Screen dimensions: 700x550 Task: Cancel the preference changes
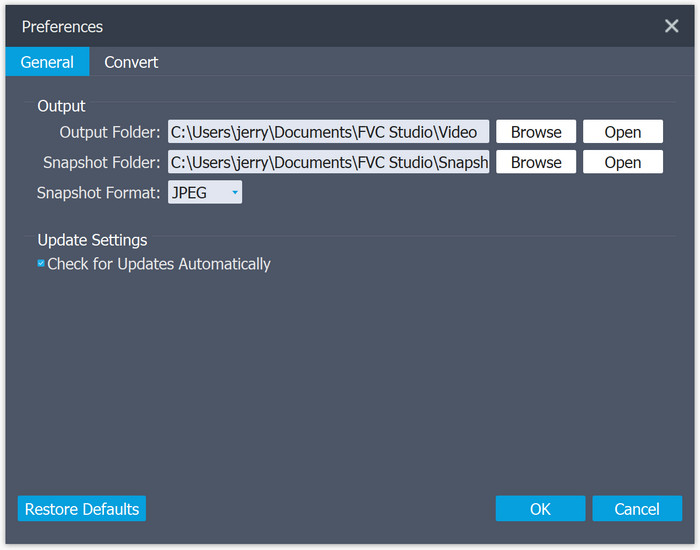pyautogui.click(x=636, y=509)
